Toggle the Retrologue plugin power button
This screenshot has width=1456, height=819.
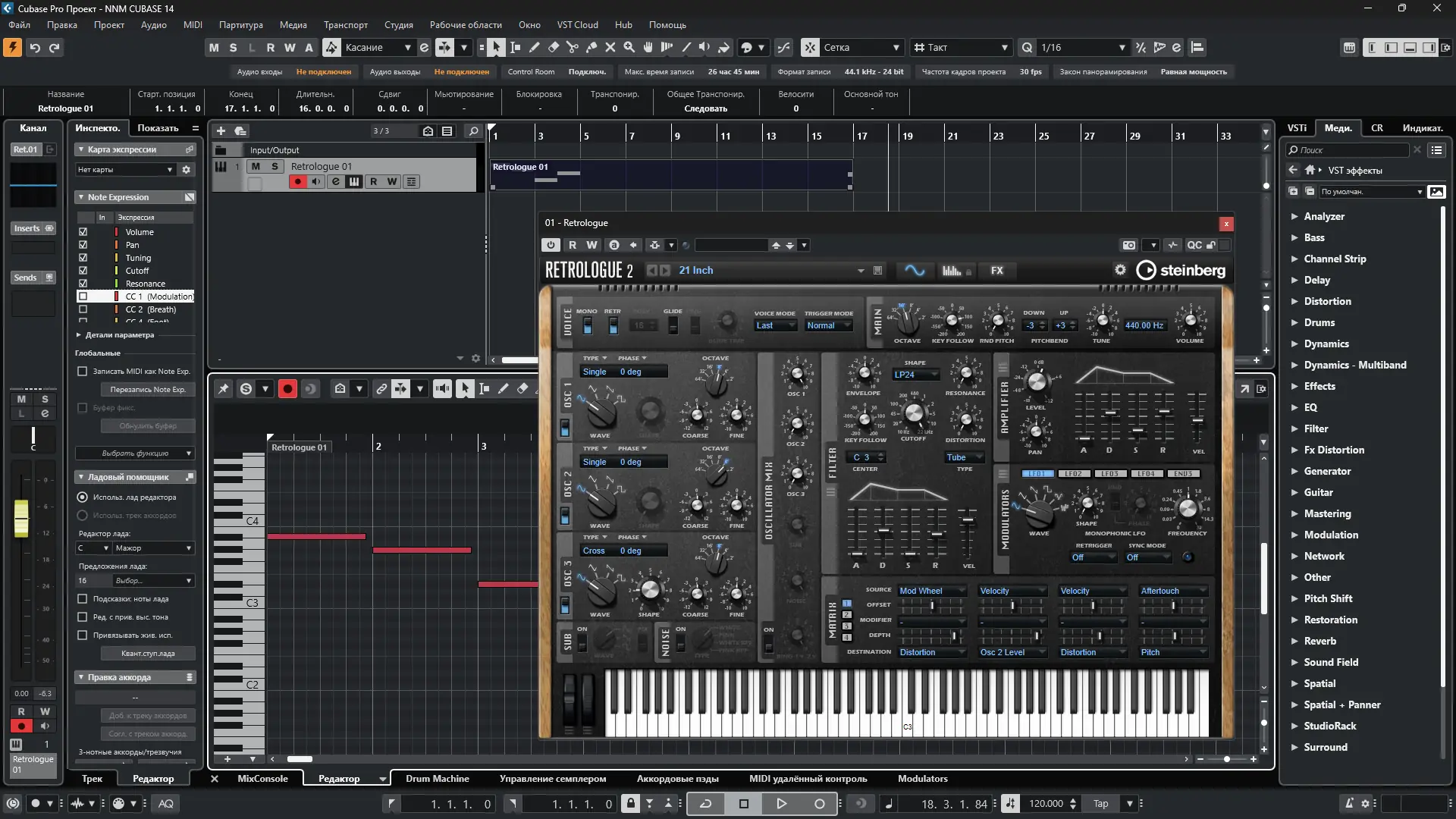click(x=551, y=245)
